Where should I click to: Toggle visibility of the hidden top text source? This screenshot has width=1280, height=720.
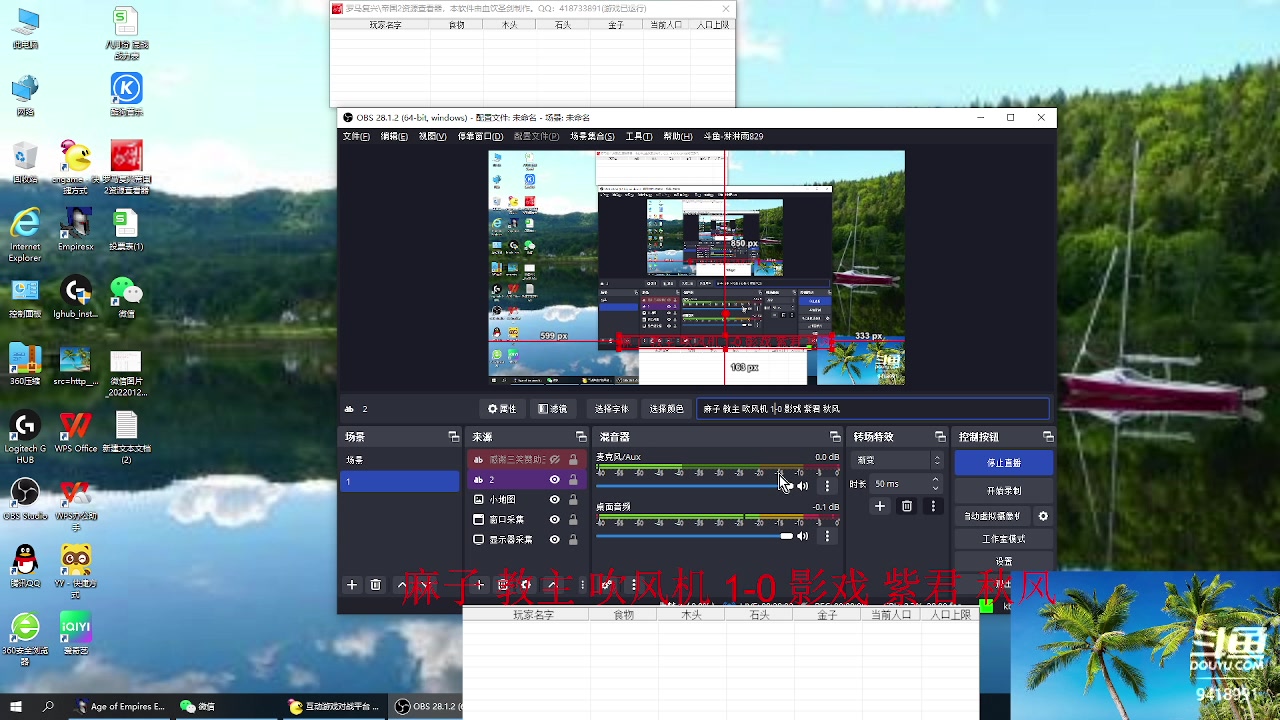pyautogui.click(x=554, y=460)
